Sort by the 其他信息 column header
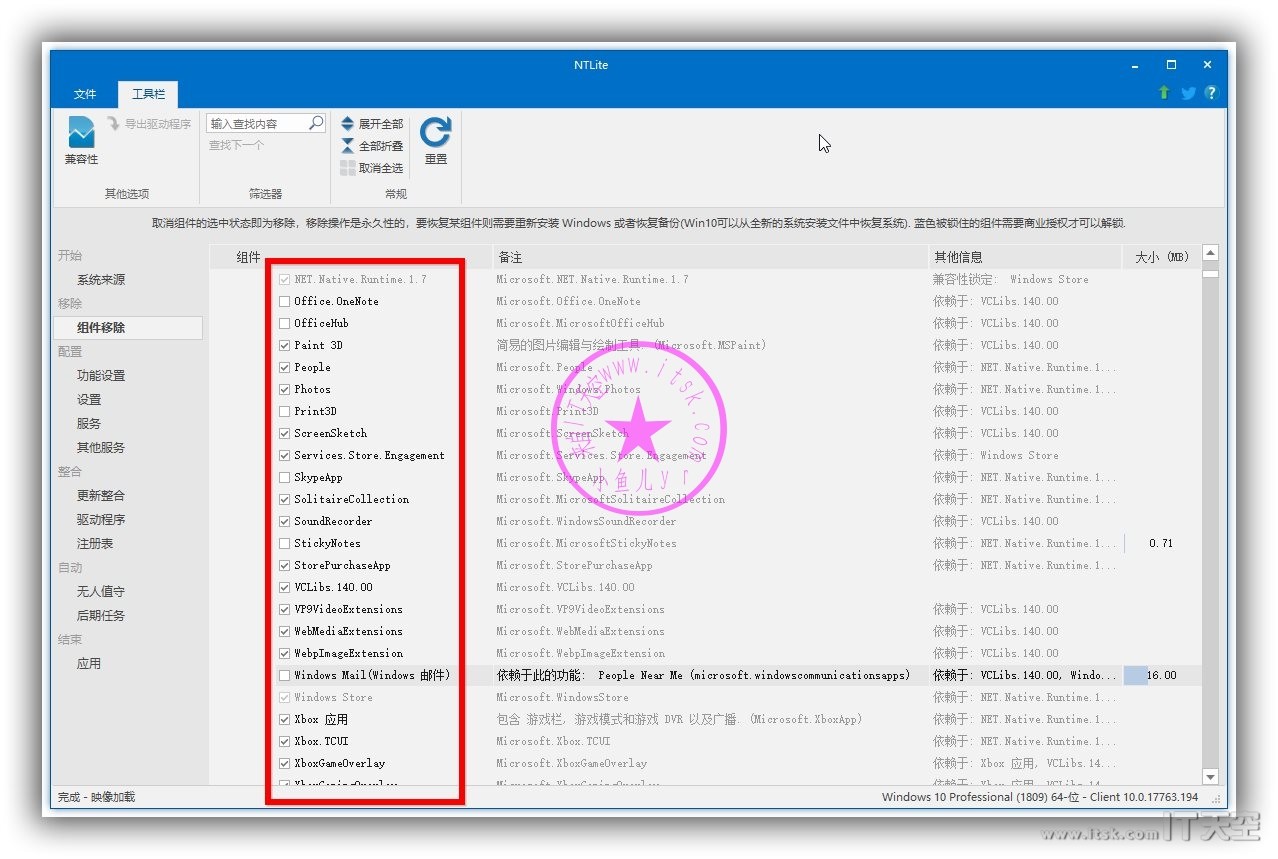Image resolution: width=1278 pixels, height=859 pixels. coord(1026,258)
